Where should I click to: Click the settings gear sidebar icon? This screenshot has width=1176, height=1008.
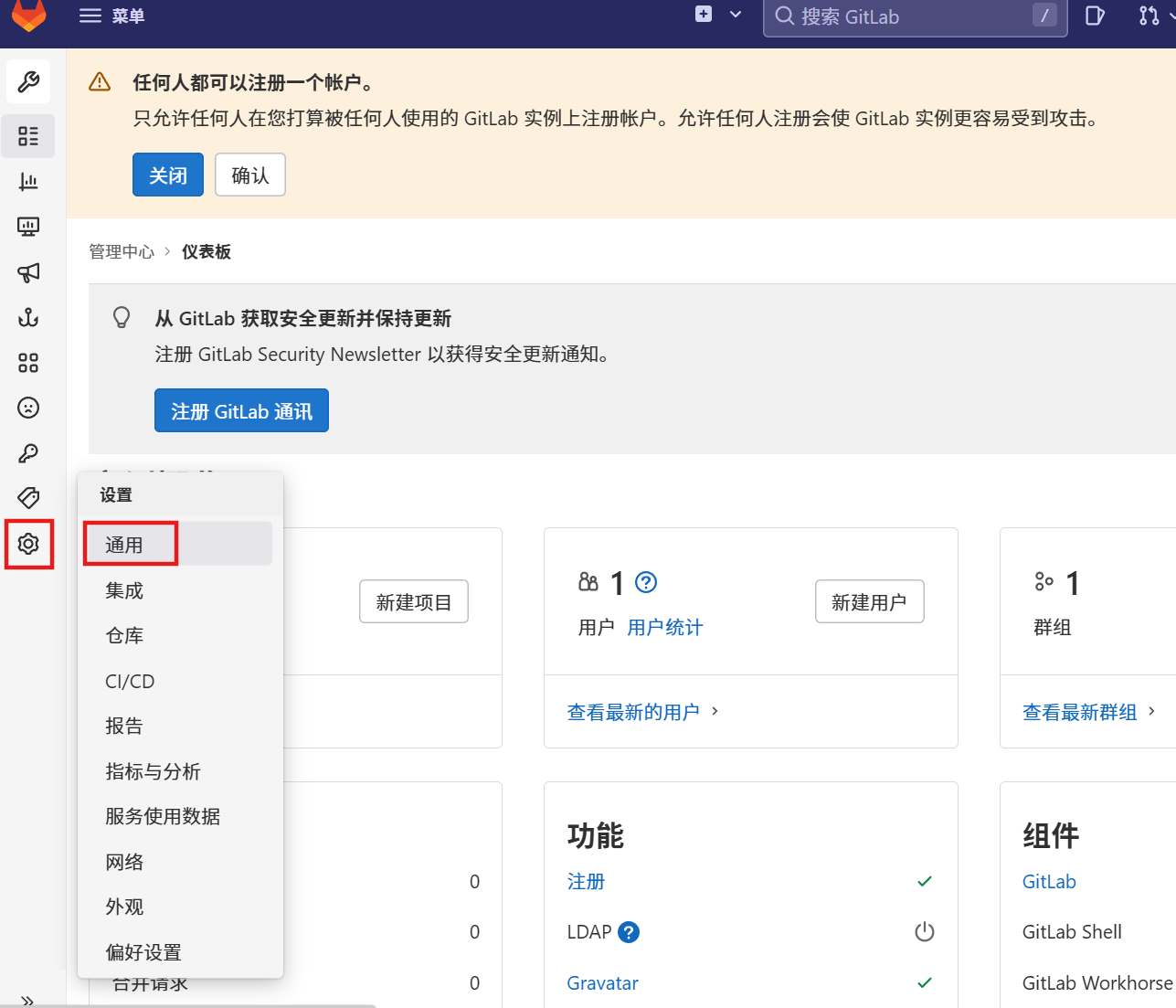tap(28, 544)
